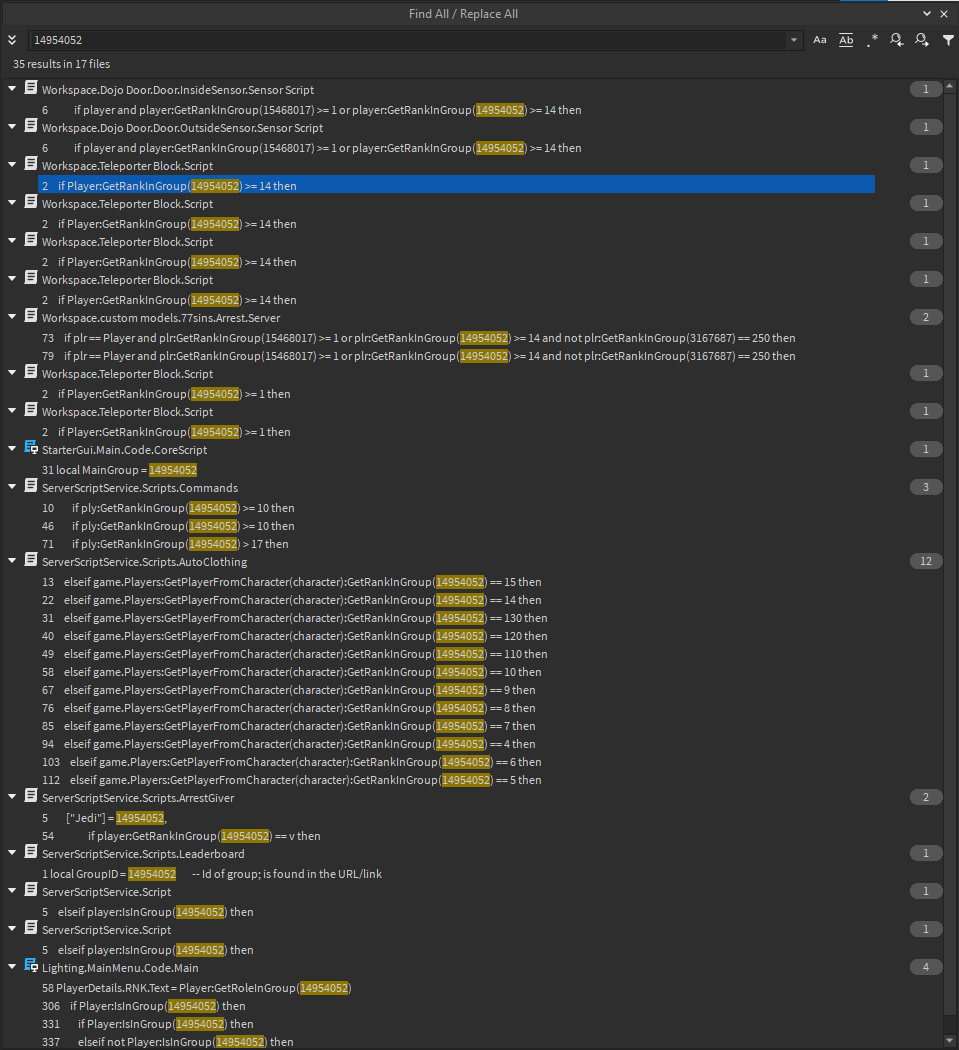Toggle the Match Whole Word option

846,40
